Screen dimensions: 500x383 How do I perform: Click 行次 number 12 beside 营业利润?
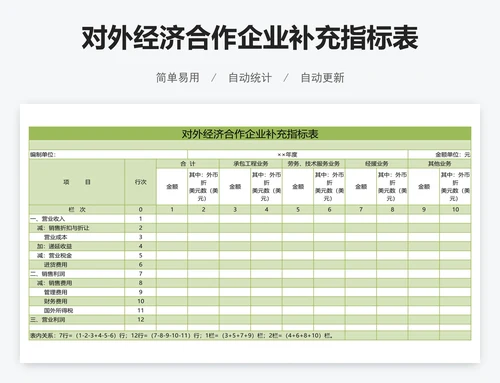point(140,319)
